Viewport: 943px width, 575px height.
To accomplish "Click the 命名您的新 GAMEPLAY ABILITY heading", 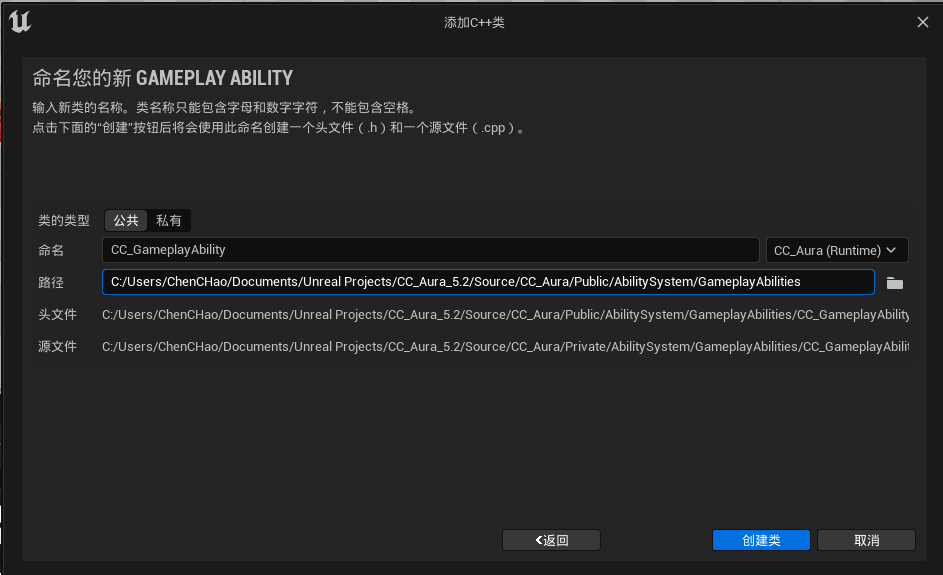I will [162, 78].
